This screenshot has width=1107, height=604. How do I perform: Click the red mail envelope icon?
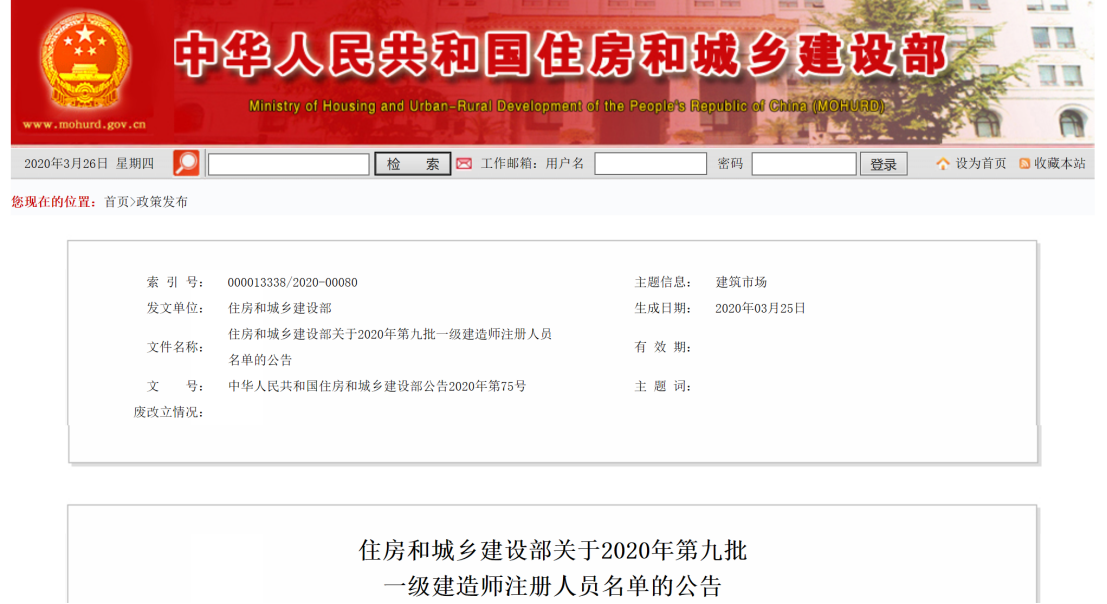coord(464,164)
